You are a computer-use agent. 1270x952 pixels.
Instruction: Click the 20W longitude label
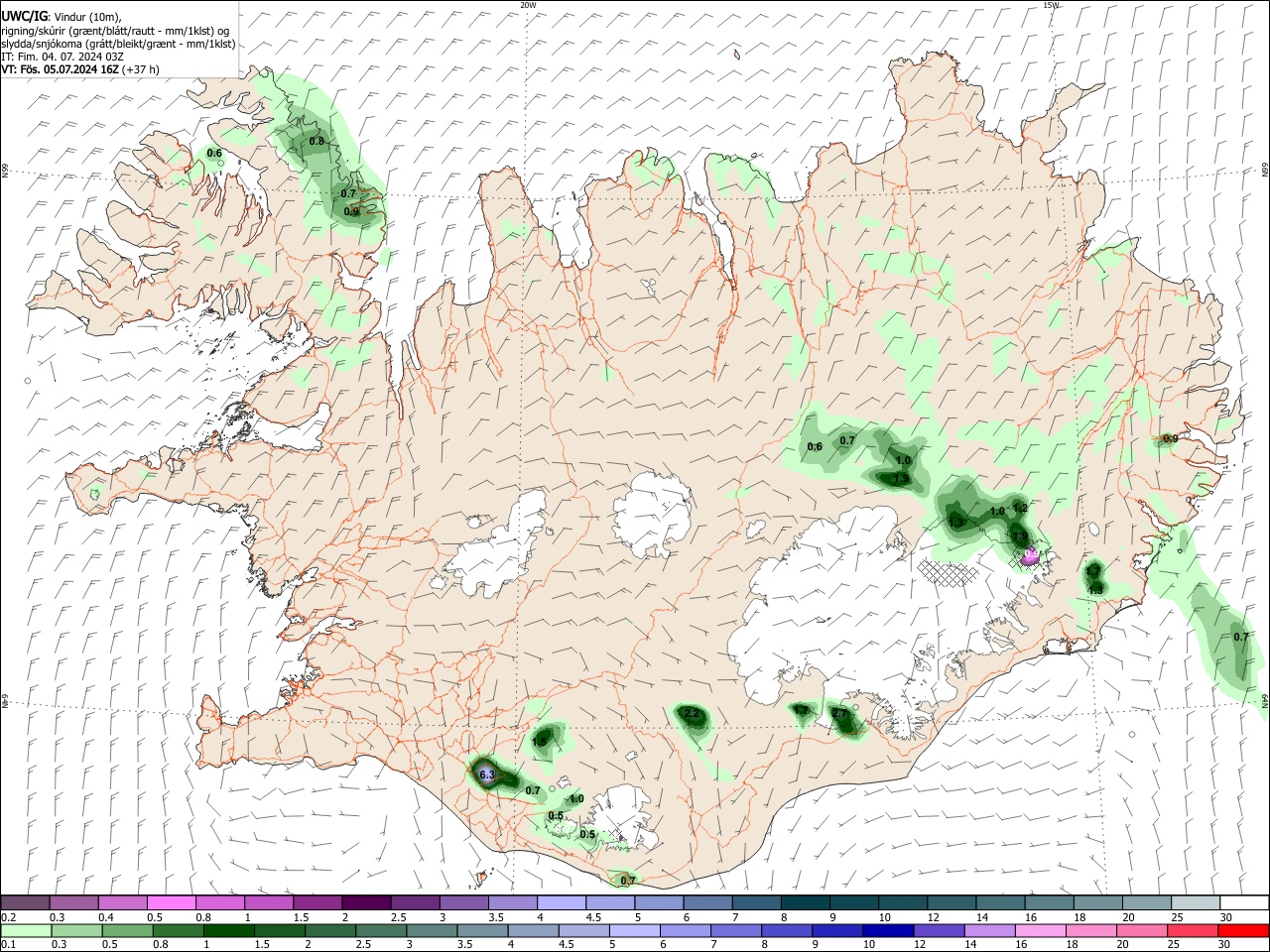tap(528, 5)
